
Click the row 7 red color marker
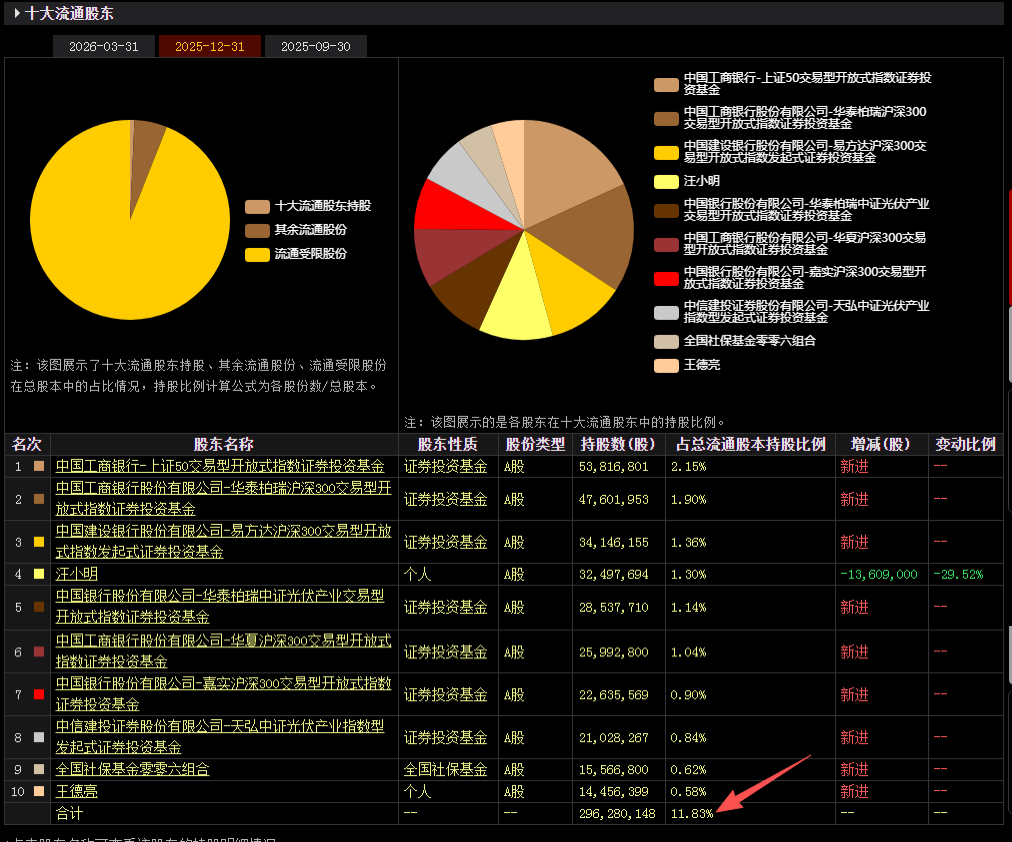point(39,694)
